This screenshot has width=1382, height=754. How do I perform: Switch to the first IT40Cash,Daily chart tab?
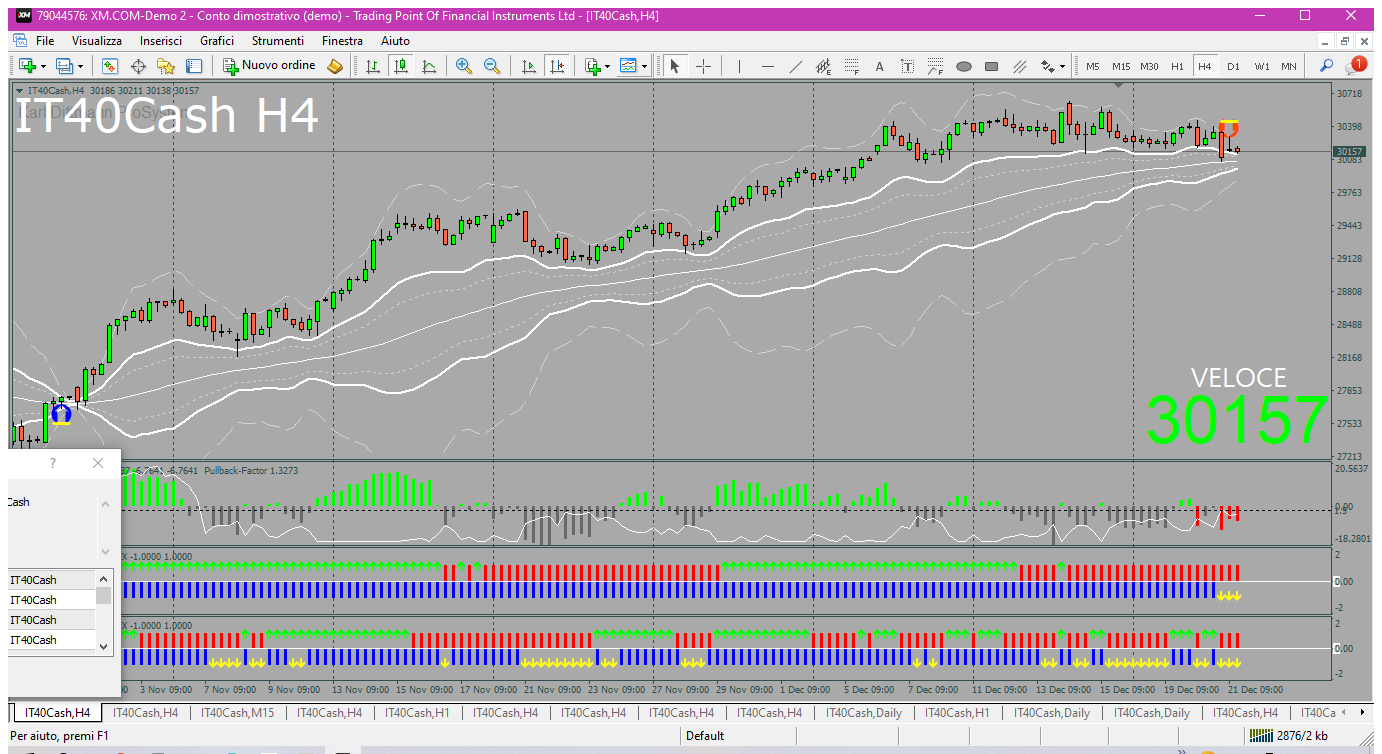point(864,713)
